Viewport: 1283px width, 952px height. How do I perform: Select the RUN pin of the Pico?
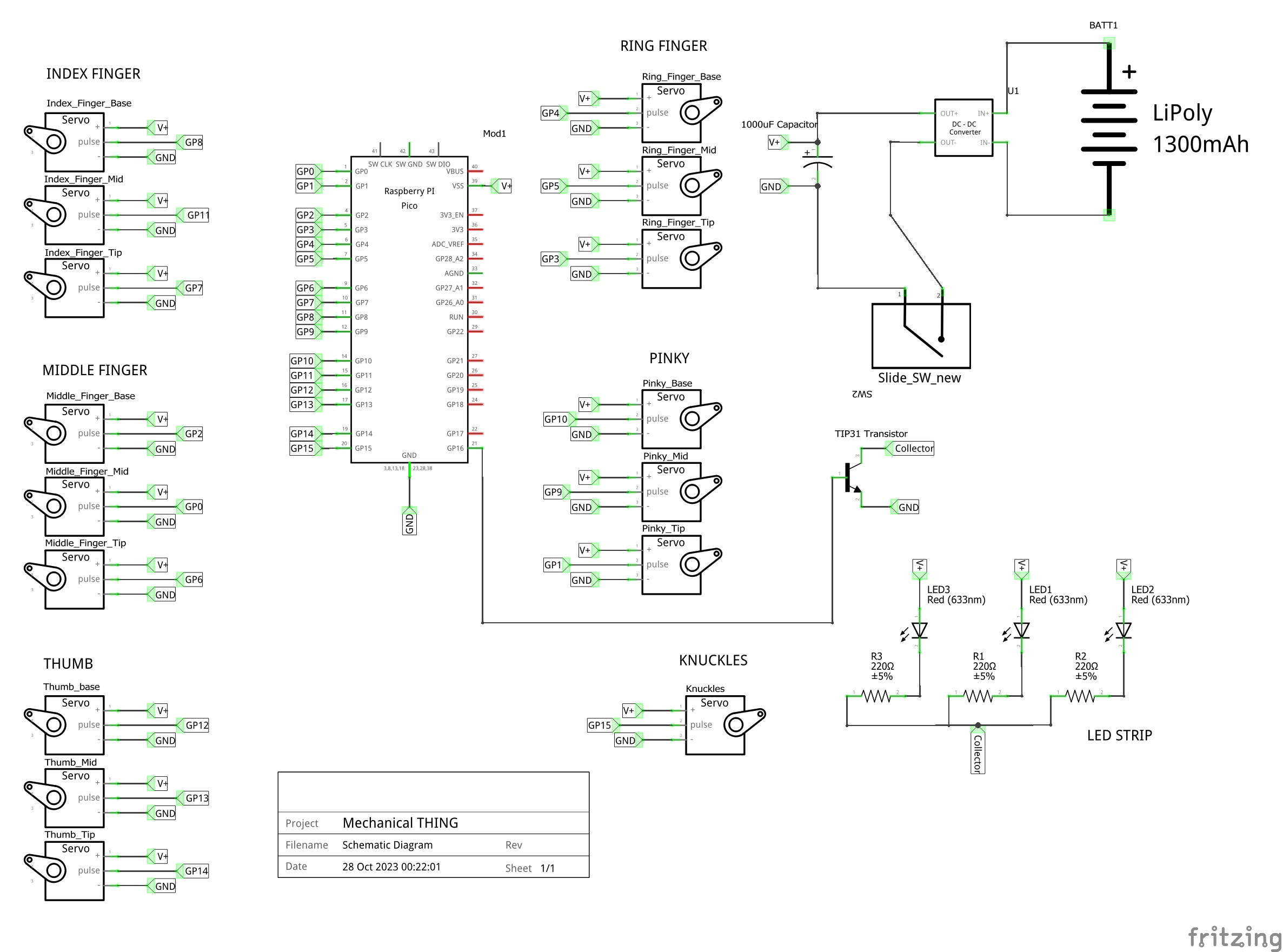455,317
